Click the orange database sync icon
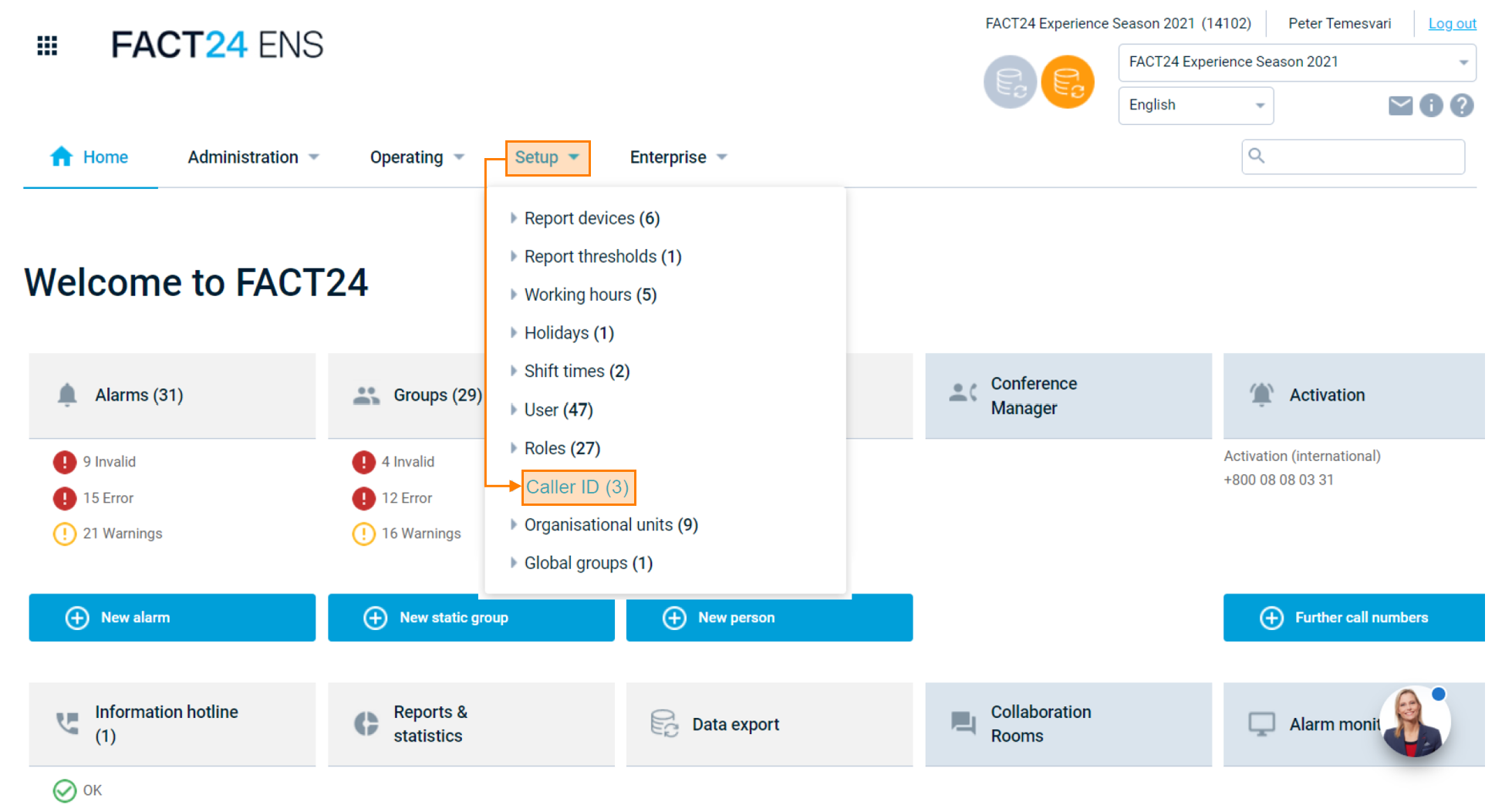Image resolution: width=1512 pixels, height=805 pixels. point(1068,82)
